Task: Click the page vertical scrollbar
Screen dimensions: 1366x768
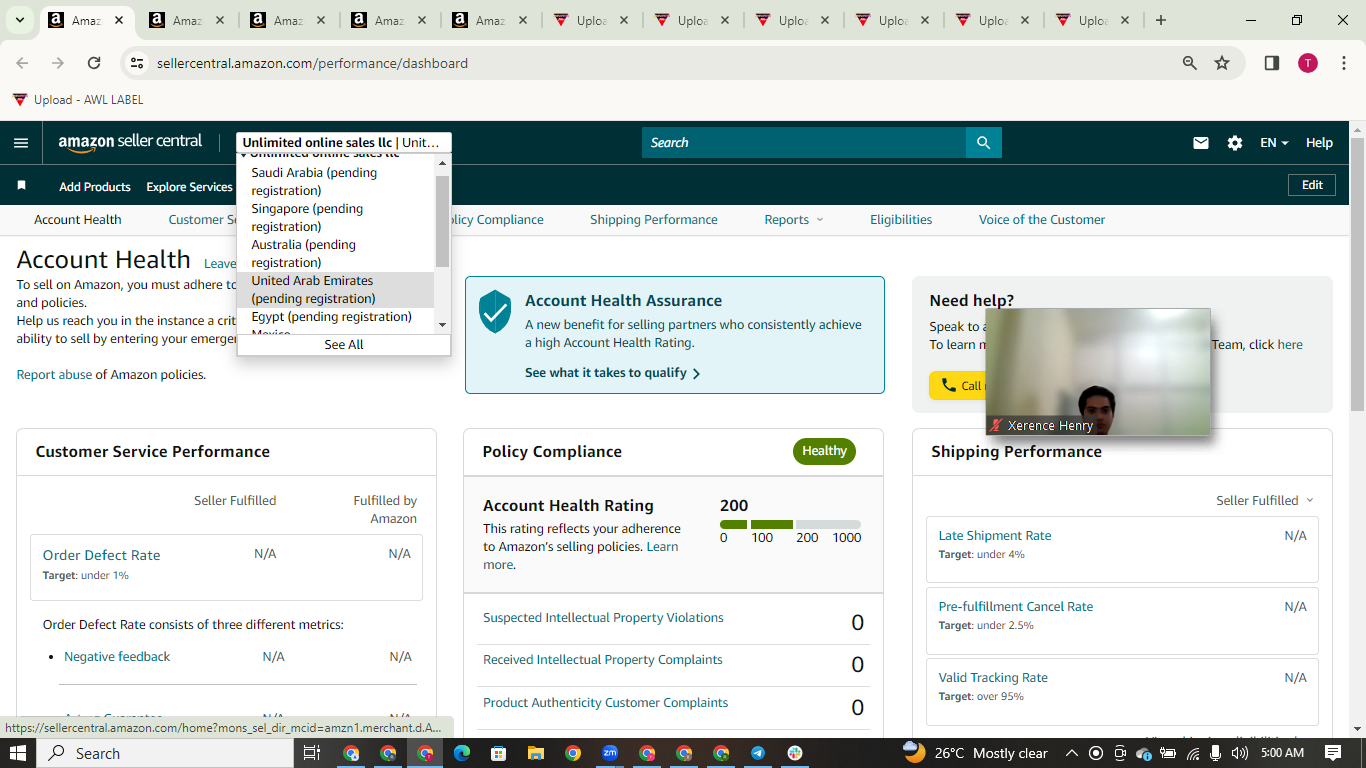Action: 1357,274
